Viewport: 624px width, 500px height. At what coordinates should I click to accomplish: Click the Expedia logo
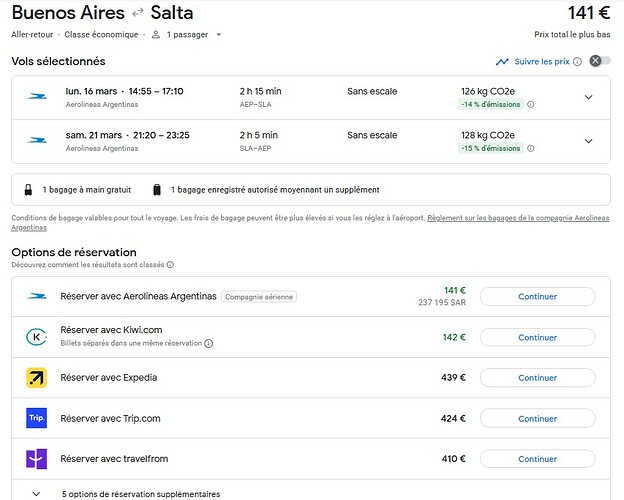coord(36,378)
